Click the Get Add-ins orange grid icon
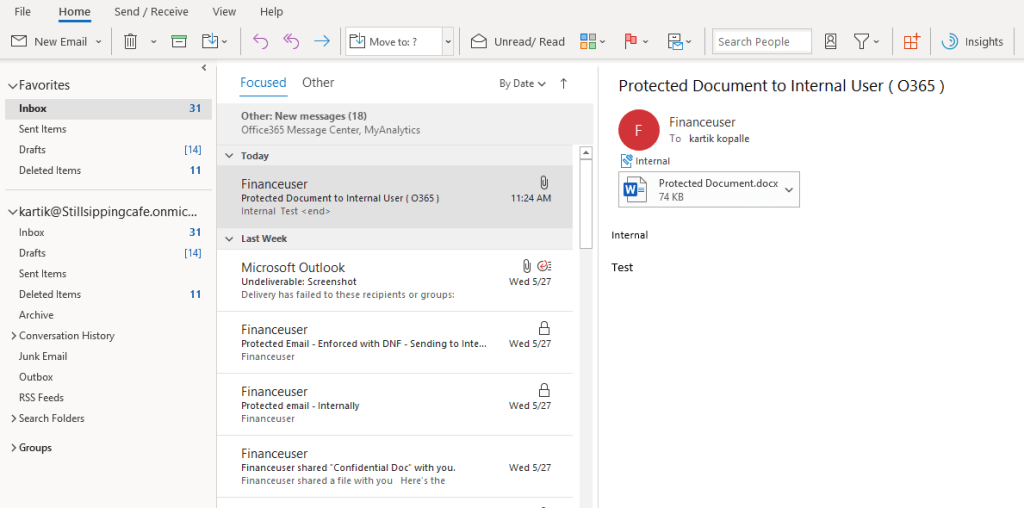 [912, 42]
